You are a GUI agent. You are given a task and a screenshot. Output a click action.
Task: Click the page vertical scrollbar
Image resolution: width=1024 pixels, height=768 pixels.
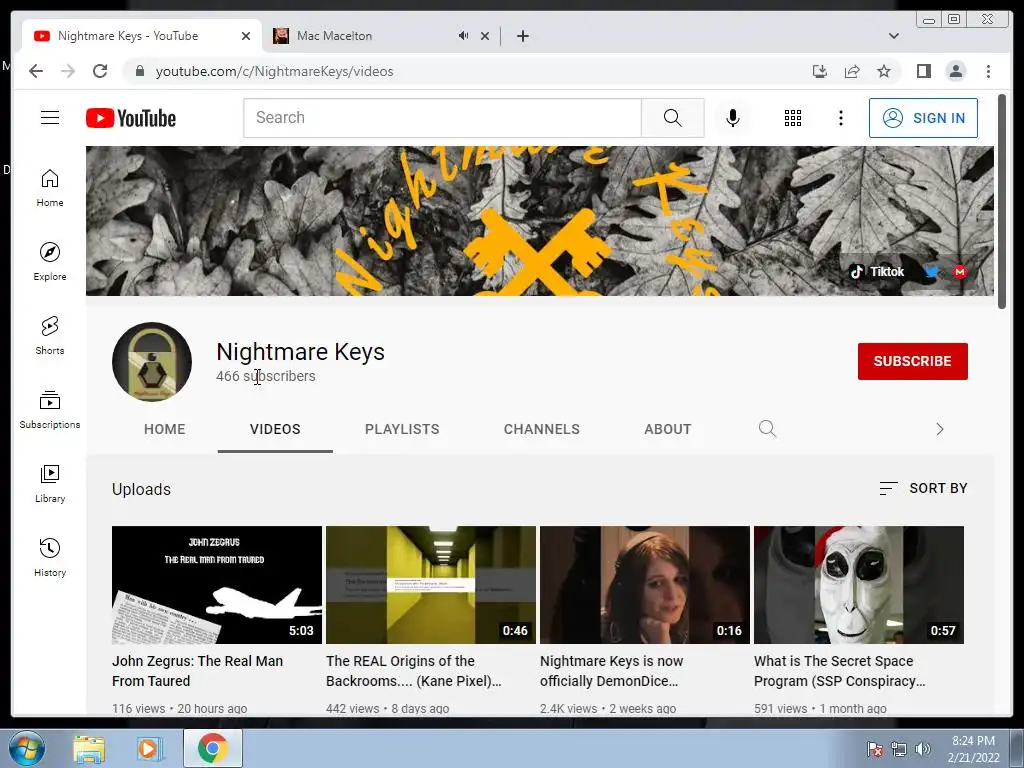click(x=1002, y=201)
